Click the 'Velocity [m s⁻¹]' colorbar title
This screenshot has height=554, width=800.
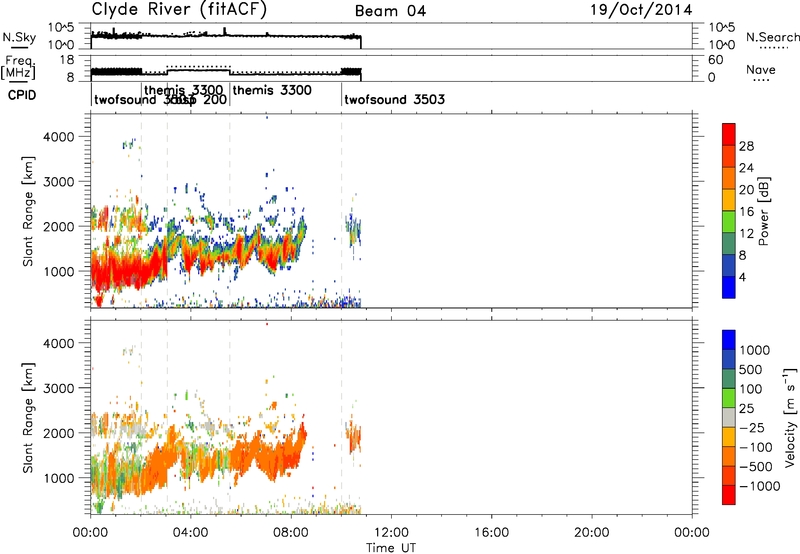pyautogui.click(x=790, y=417)
